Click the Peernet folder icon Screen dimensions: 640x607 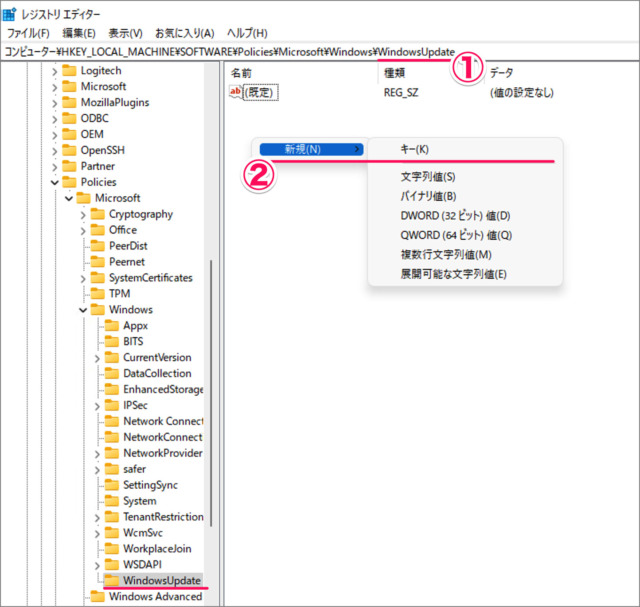tap(98, 262)
